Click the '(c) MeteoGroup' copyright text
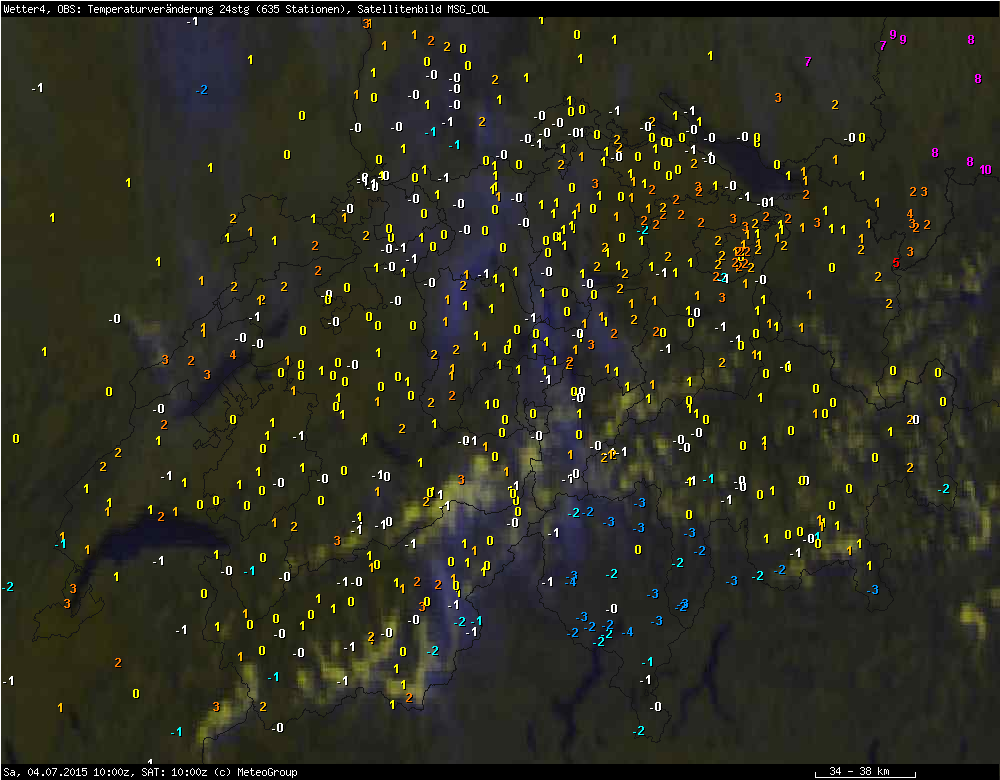The image size is (1000, 780). point(256,772)
